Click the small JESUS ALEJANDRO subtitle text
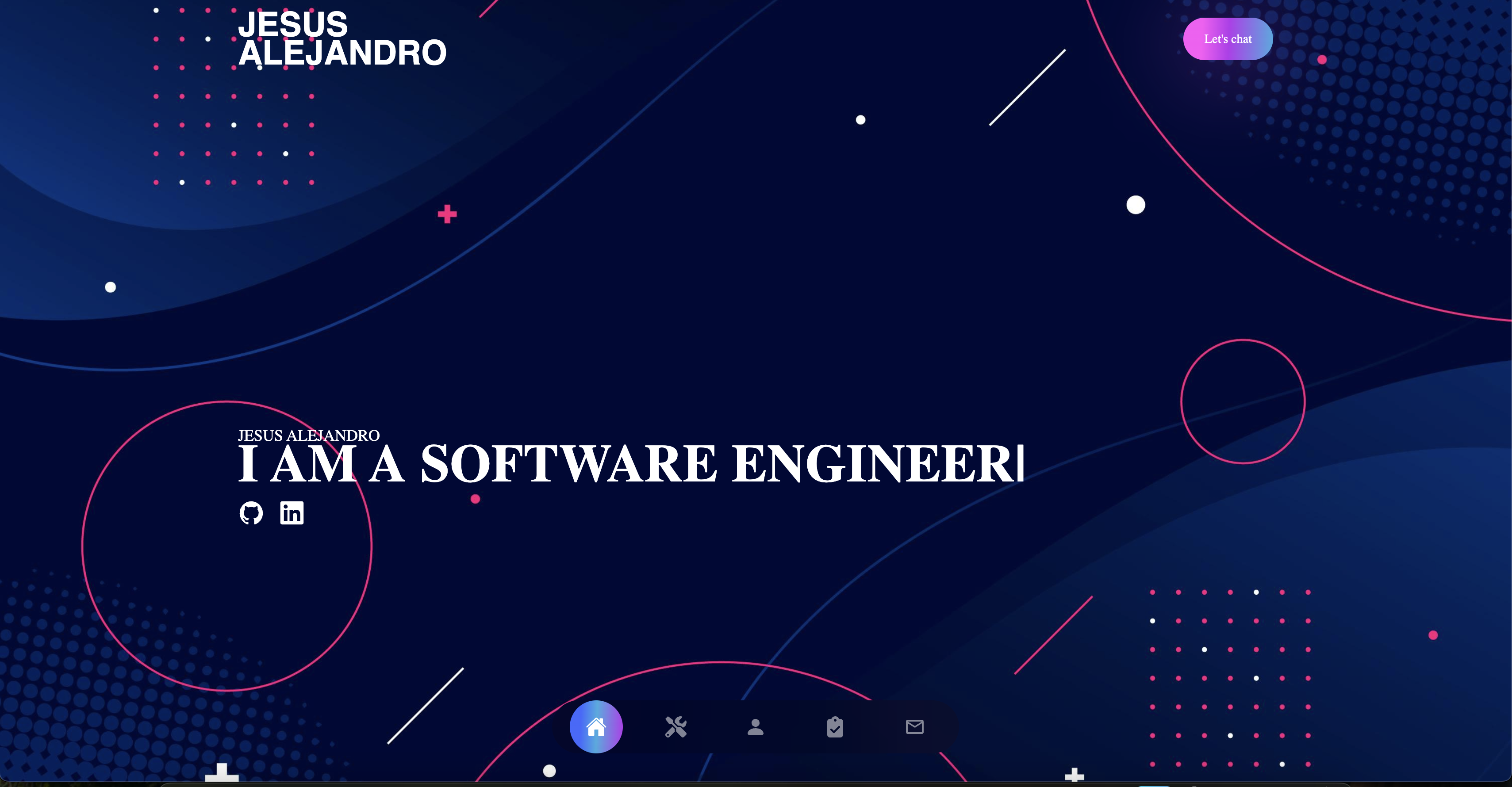1512x787 pixels. pos(308,436)
